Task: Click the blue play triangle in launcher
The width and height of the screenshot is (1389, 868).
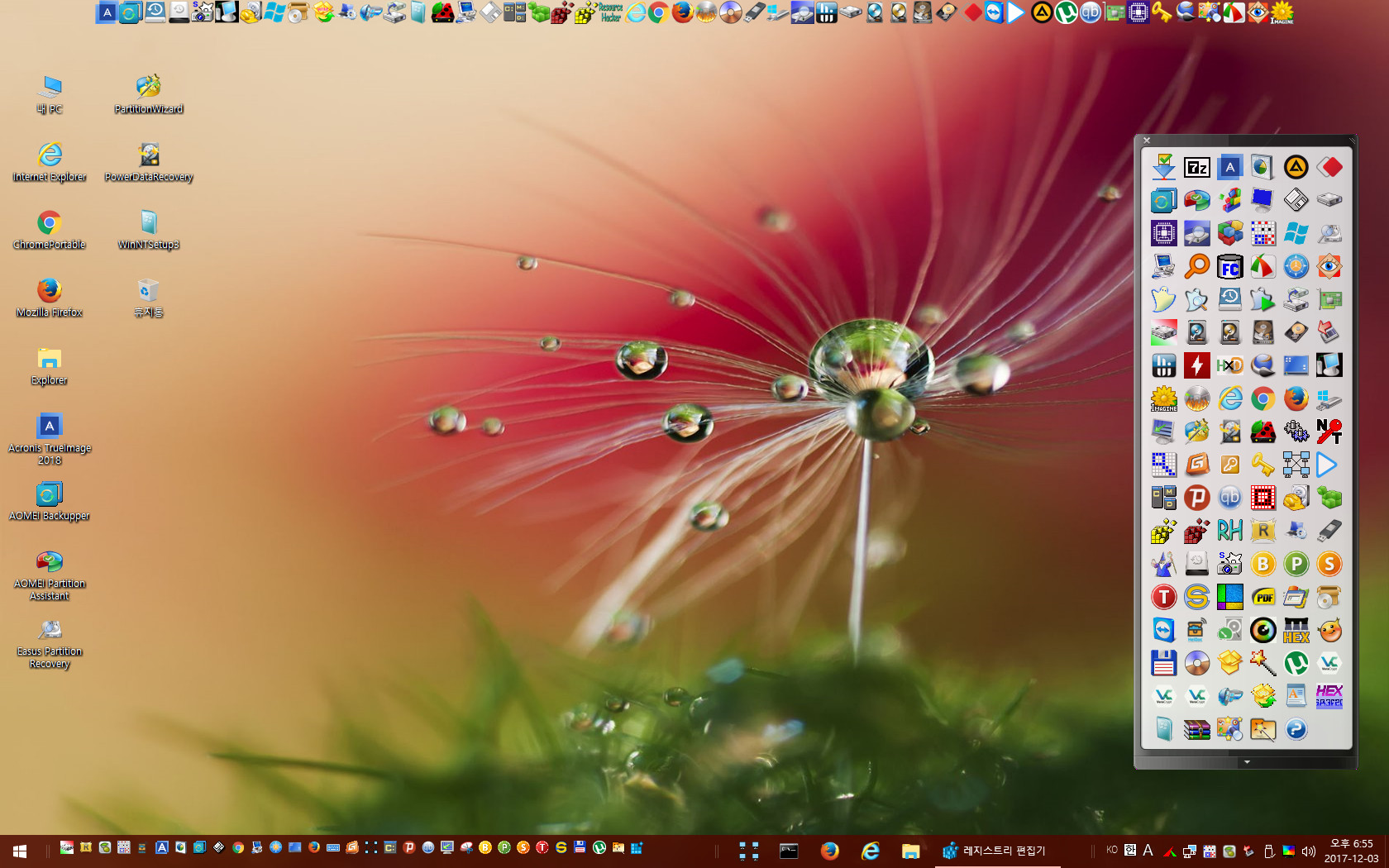Action: (x=1329, y=465)
